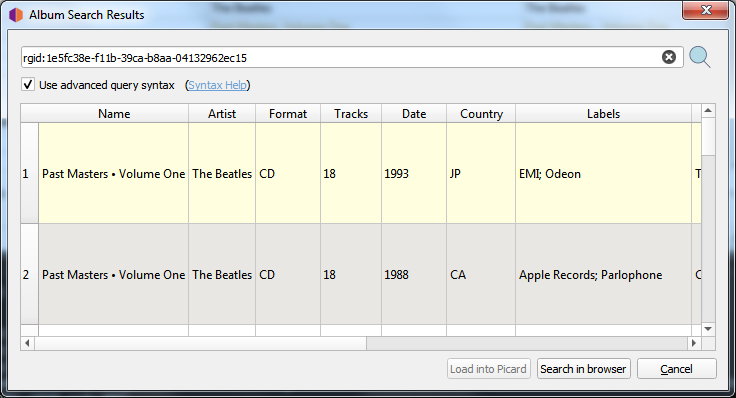This screenshot has height=398, width=736.
Task: Open the Syntax Help link
Action: 217,85
